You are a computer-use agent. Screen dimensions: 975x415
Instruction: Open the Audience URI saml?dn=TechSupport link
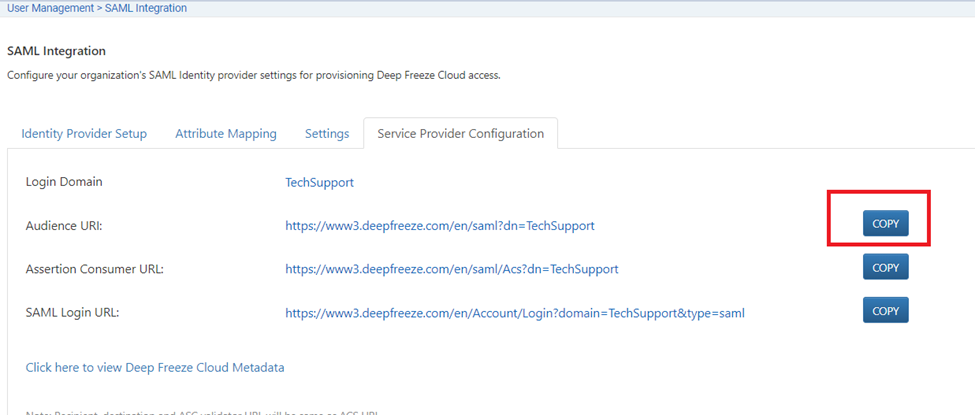pos(439,226)
